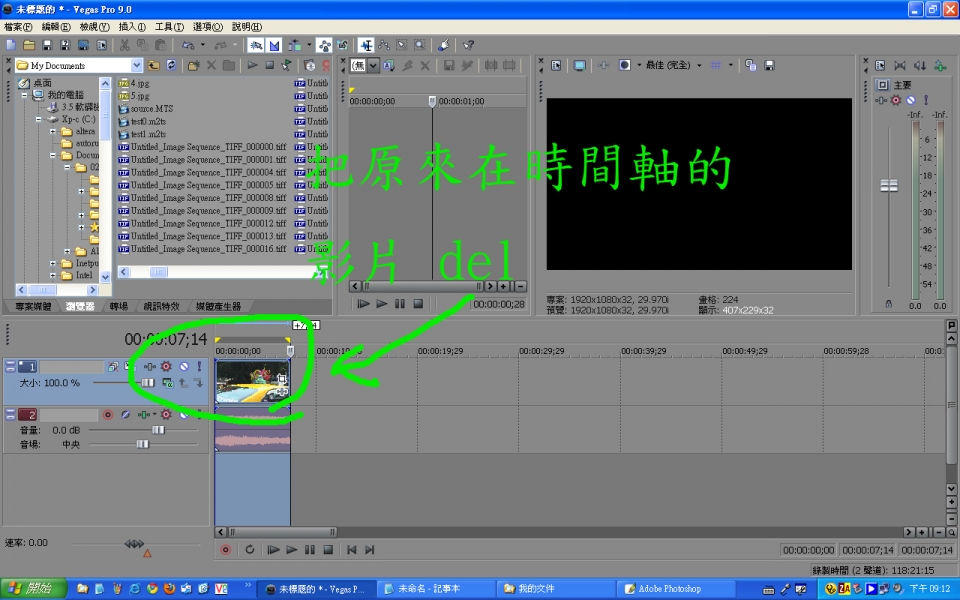
Task: Click the Save project icon in toolbar
Action: click(x=47, y=45)
